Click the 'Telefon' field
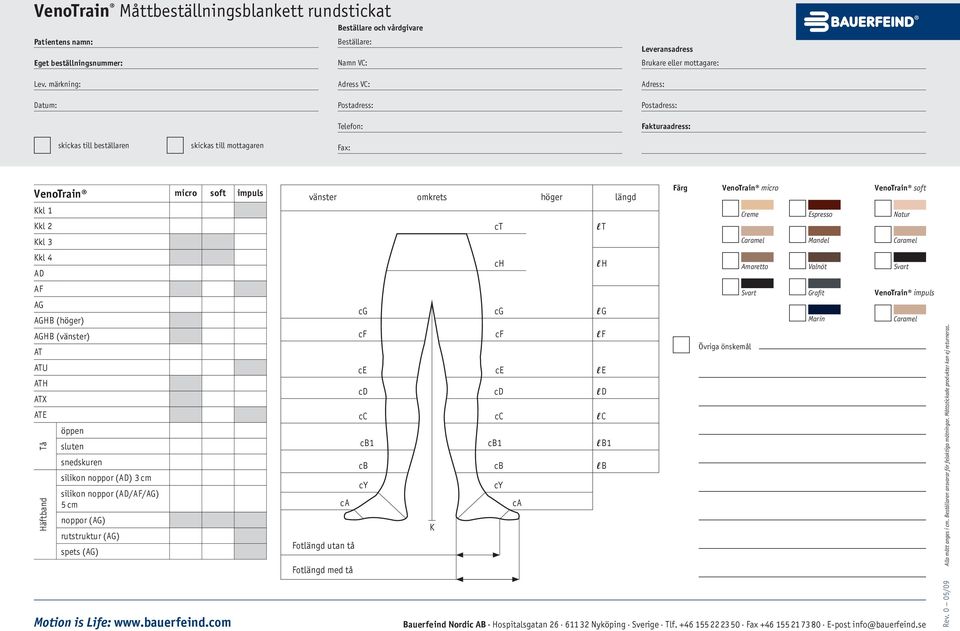 click(479, 126)
